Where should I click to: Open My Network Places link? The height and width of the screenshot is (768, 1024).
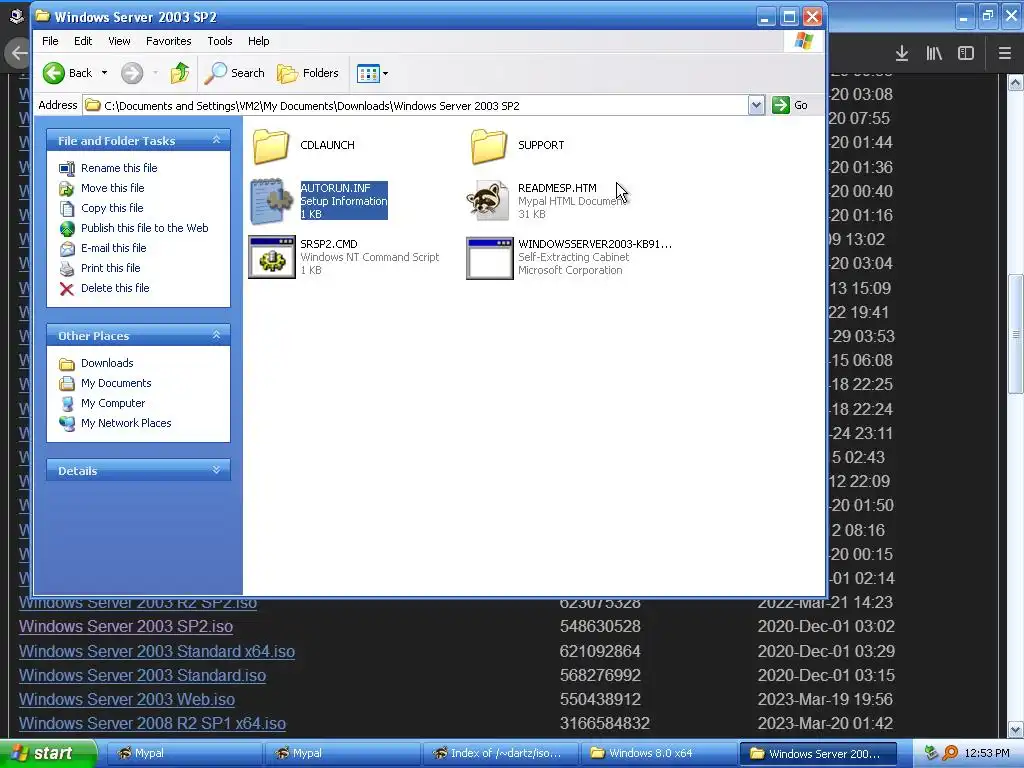[x=125, y=423]
